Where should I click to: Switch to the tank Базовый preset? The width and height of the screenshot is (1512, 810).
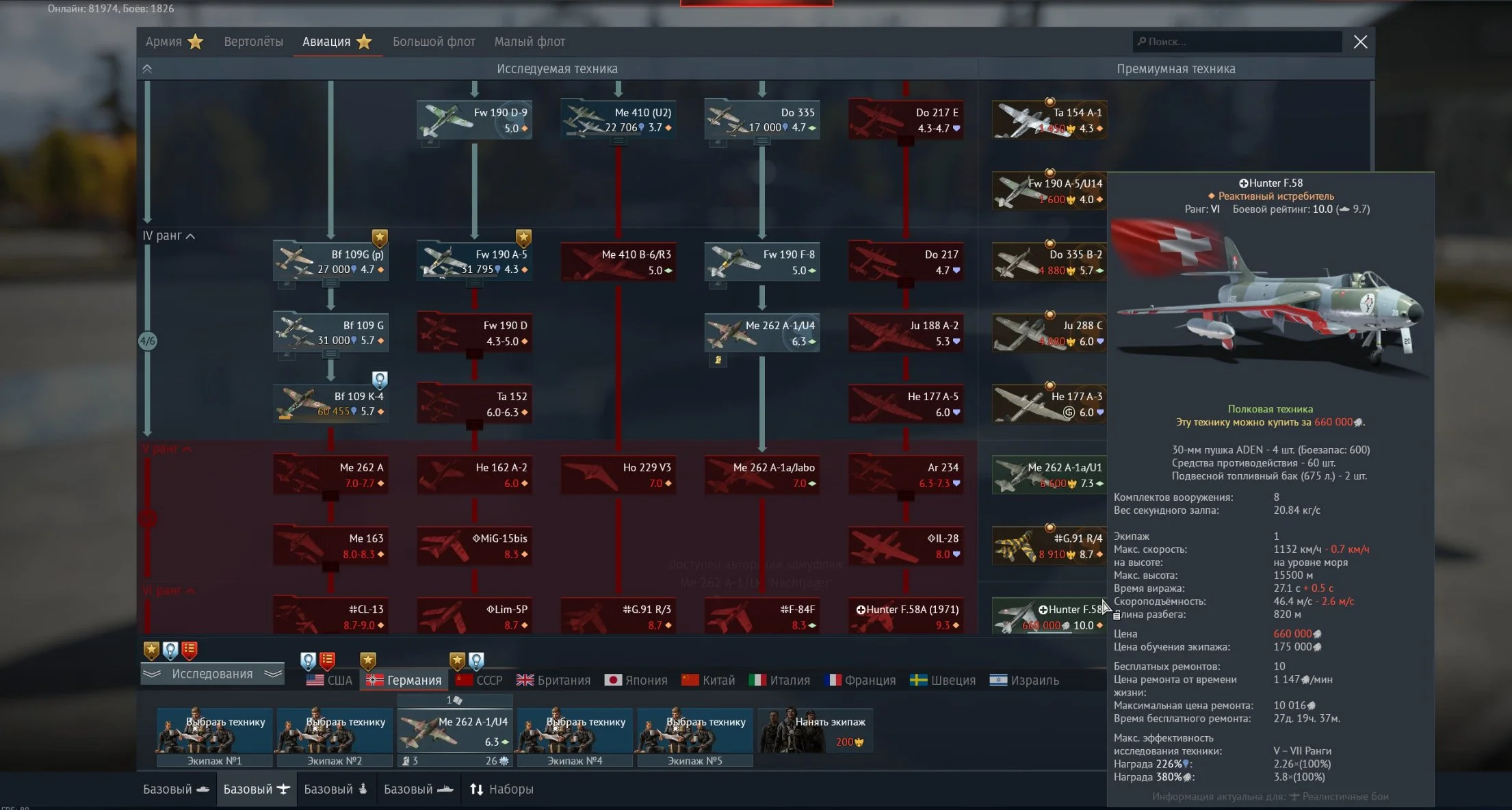click(176, 789)
